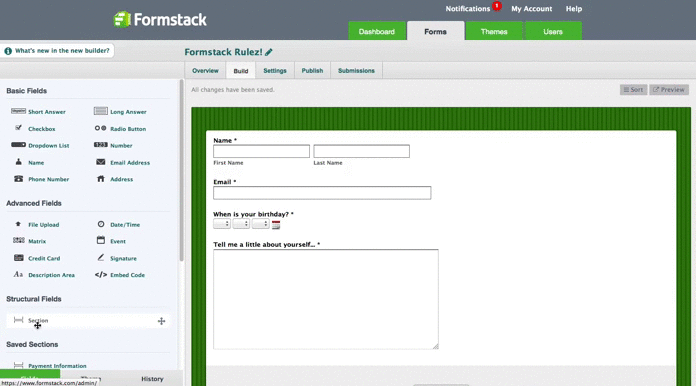The image size is (696, 386).
Task: Open the Users tab
Action: [x=553, y=31]
